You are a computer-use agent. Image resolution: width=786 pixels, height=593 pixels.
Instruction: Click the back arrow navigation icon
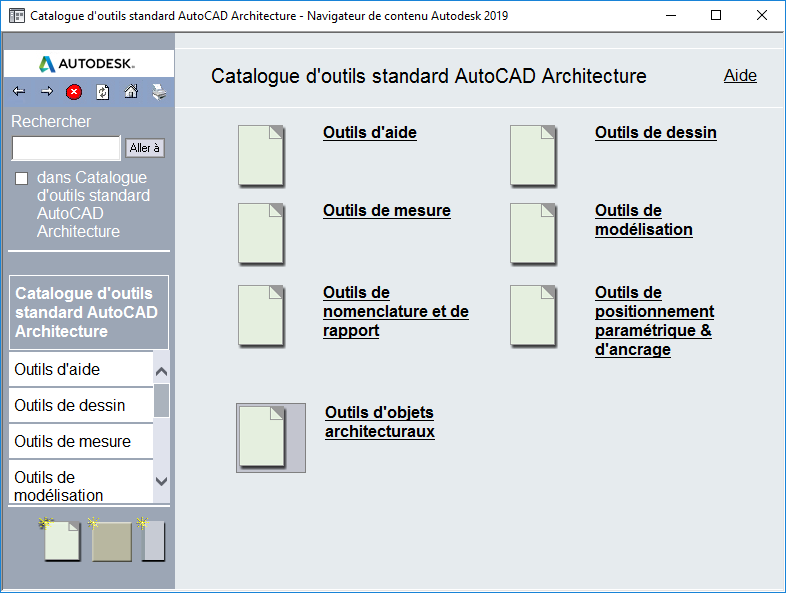click(x=19, y=92)
